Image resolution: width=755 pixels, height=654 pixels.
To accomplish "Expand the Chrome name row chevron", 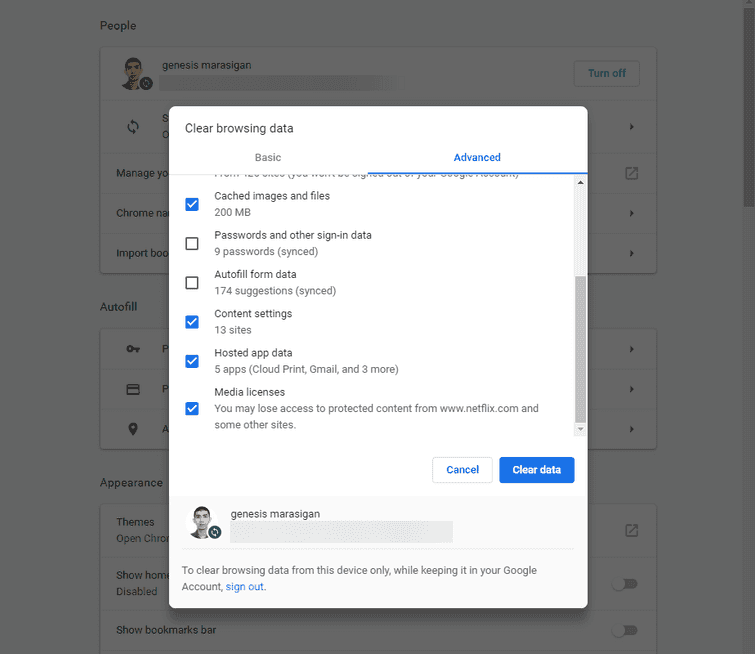I will pos(631,213).
